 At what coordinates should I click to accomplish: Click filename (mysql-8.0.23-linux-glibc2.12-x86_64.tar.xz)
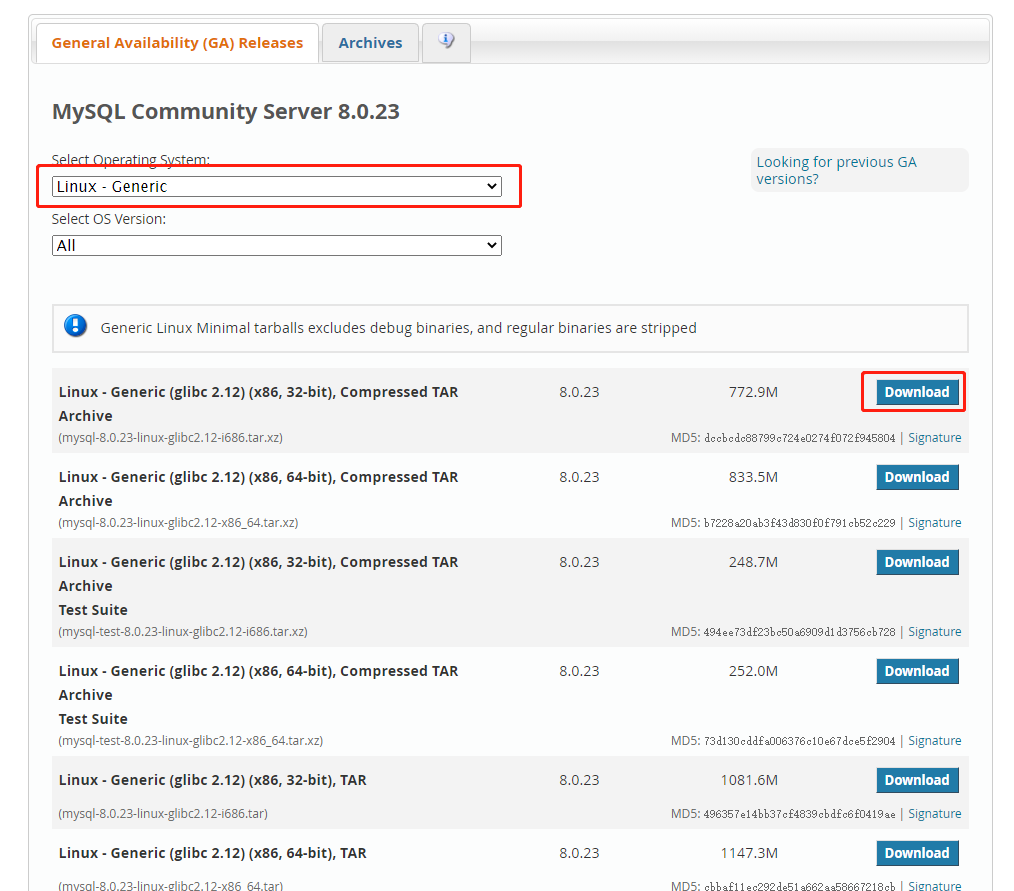pos(178,522)
